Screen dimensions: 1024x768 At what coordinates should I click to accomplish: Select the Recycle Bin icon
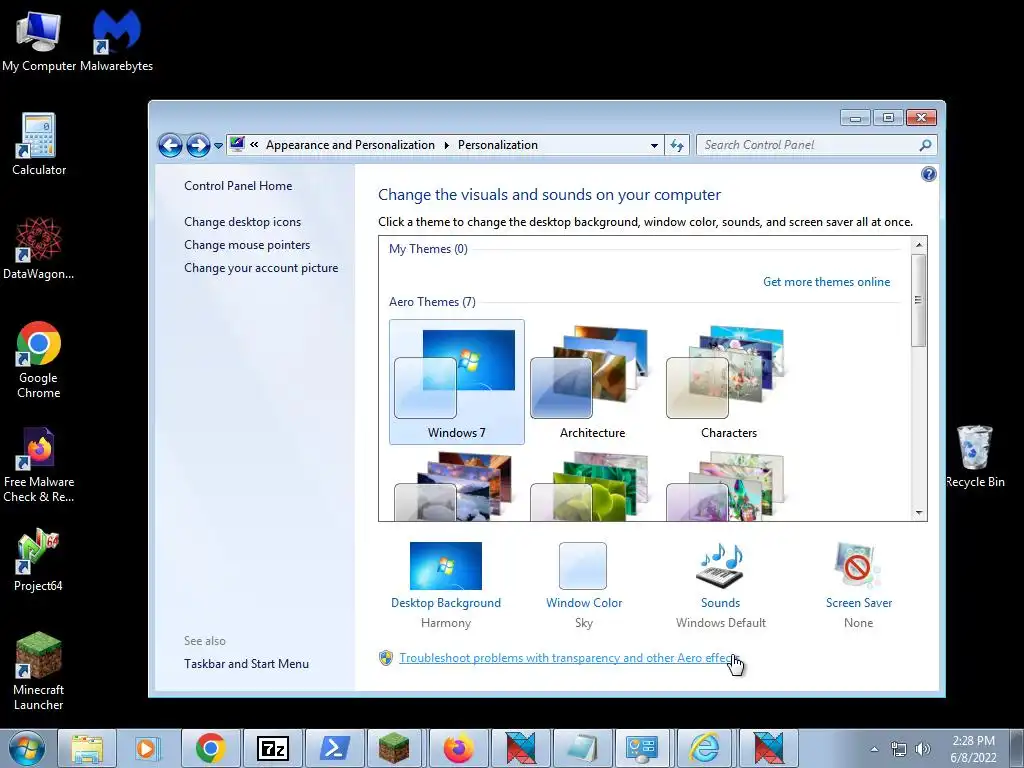pos(974,456)
